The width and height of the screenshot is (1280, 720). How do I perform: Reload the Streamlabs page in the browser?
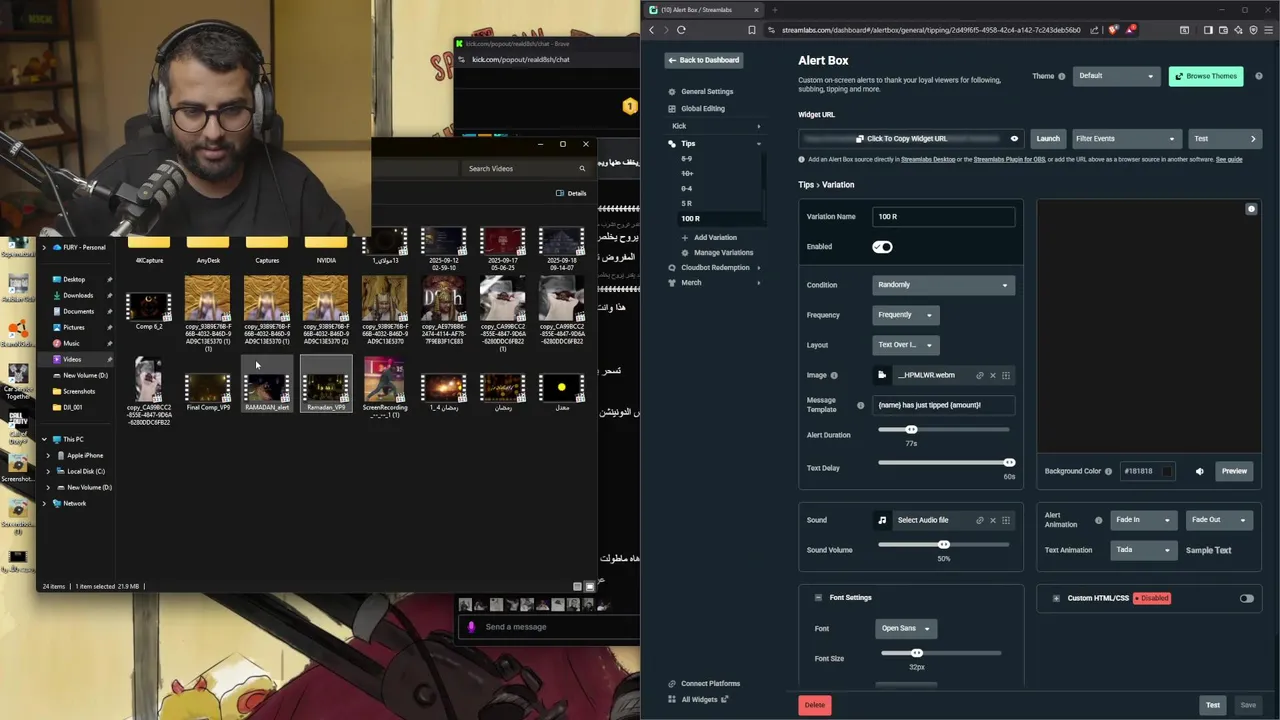(681, 30)
